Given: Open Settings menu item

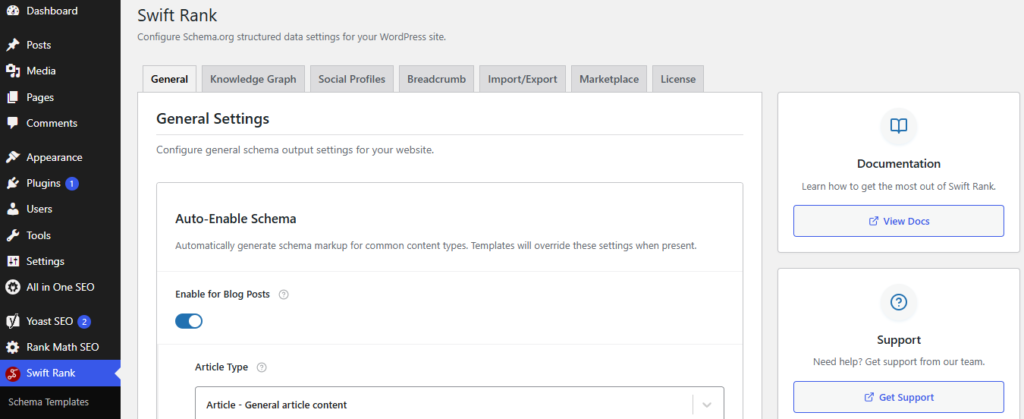Looking at the screenshot, I should [60, 262].
